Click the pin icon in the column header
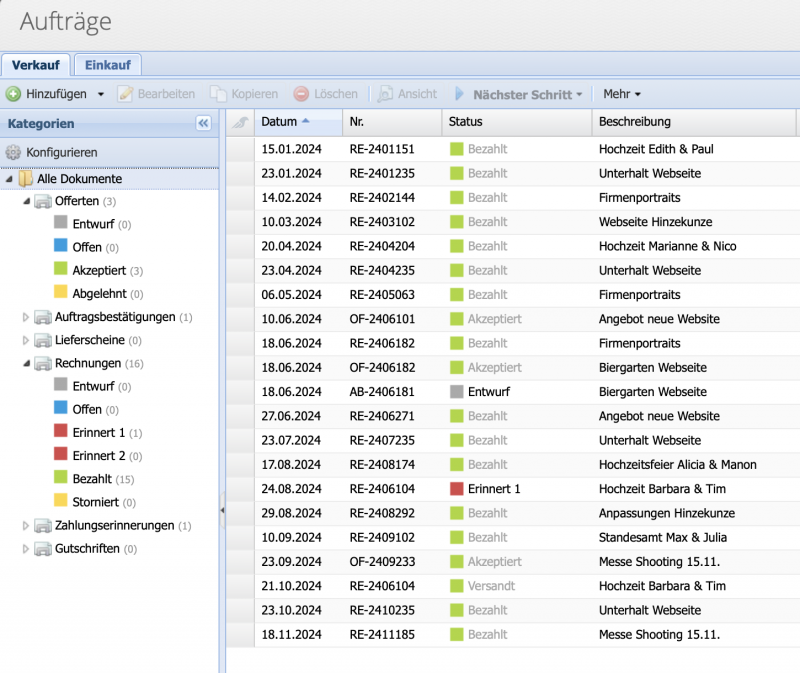This screenshot has width=800, height=673. [240, 122]
